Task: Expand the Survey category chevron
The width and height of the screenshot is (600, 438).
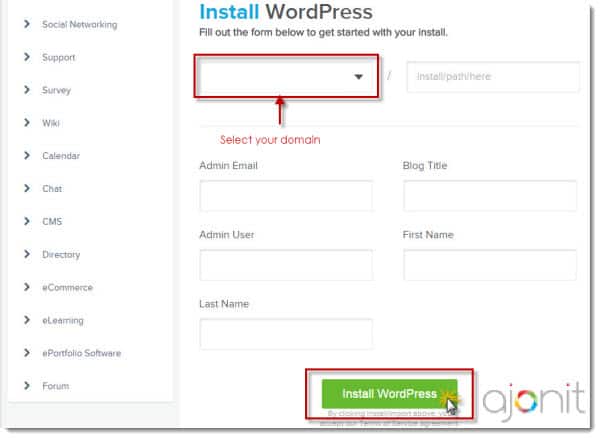Action: coord(27,90)
